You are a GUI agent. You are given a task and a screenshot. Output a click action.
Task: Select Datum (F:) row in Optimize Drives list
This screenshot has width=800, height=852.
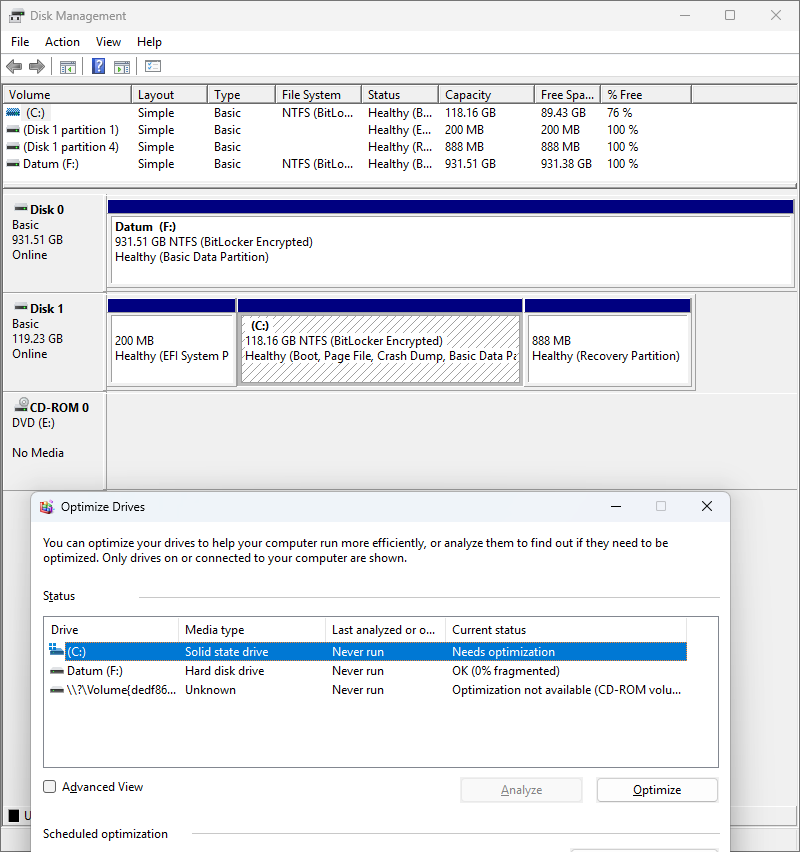click(x=367, y=671)
